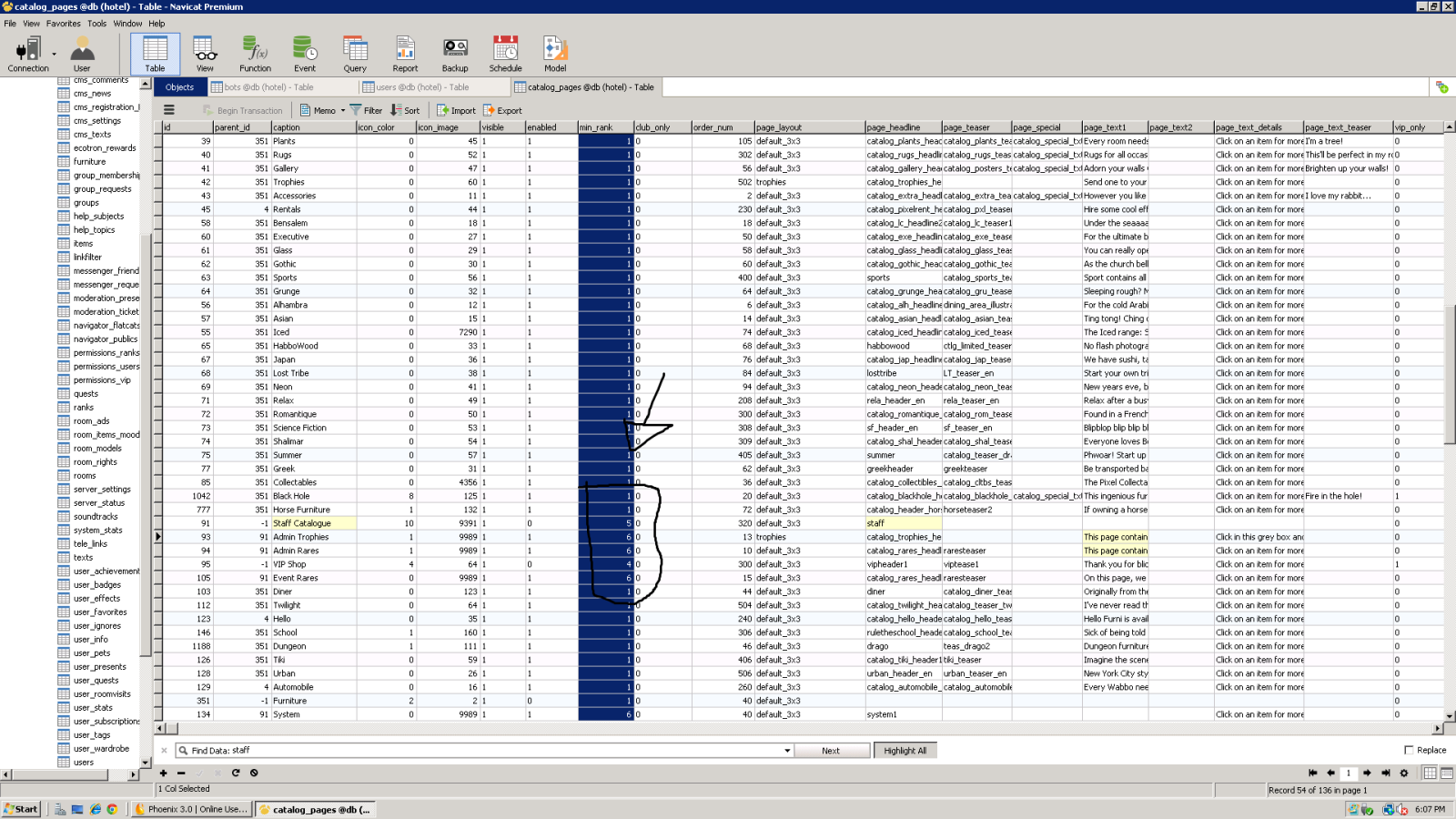
Task: Open the Backup tool
Action: point(455,55)
